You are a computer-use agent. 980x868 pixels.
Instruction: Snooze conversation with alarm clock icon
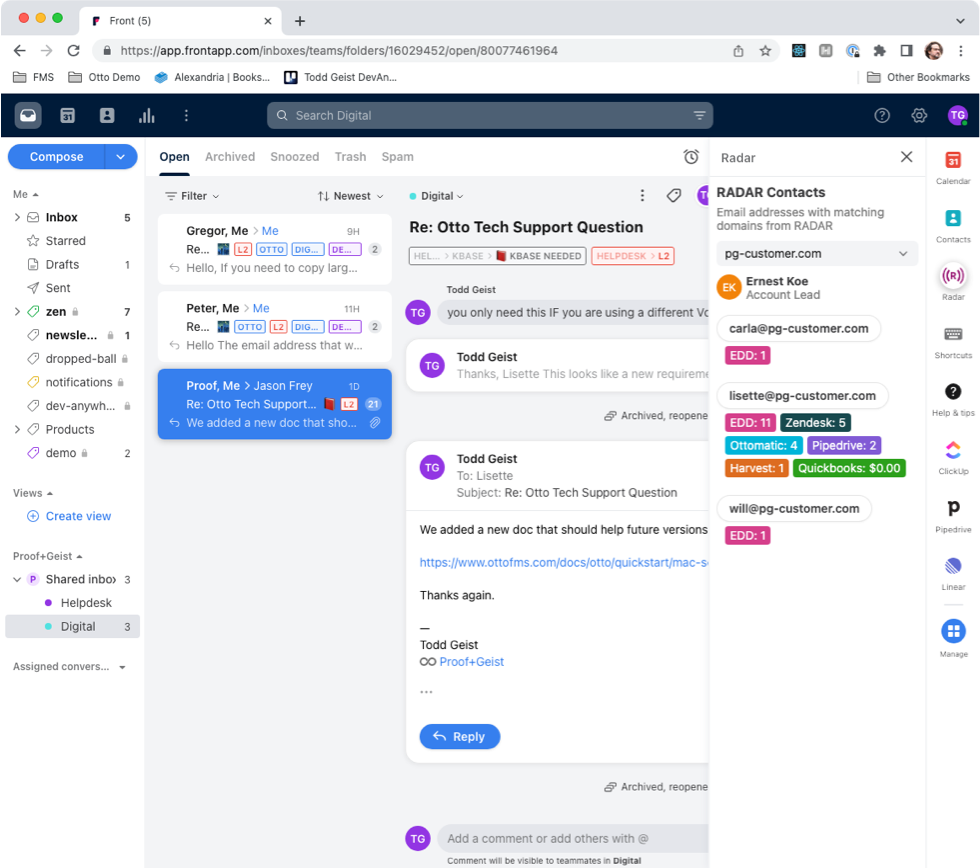[691, 157]
